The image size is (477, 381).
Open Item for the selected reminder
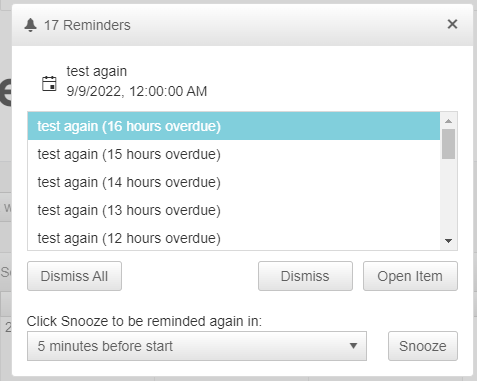(x=410, y=276)
